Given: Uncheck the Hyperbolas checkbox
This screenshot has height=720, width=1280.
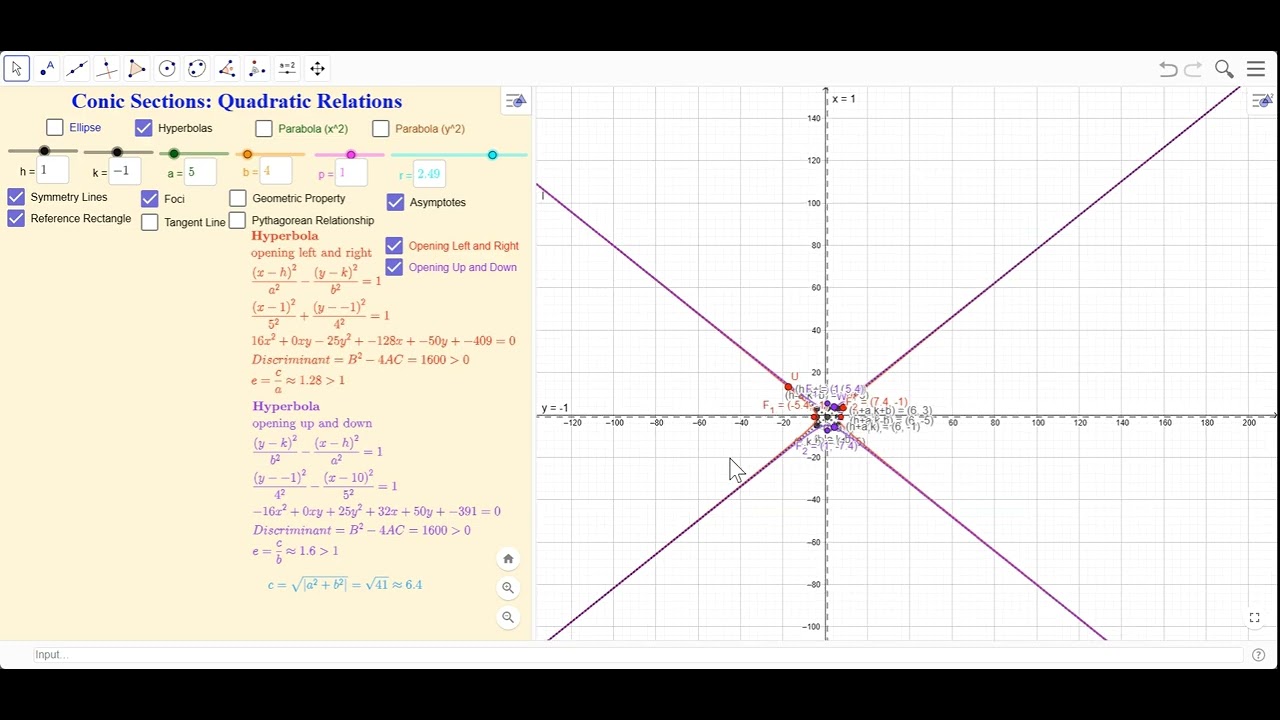Looking at the screenshot, I should 143,127.
